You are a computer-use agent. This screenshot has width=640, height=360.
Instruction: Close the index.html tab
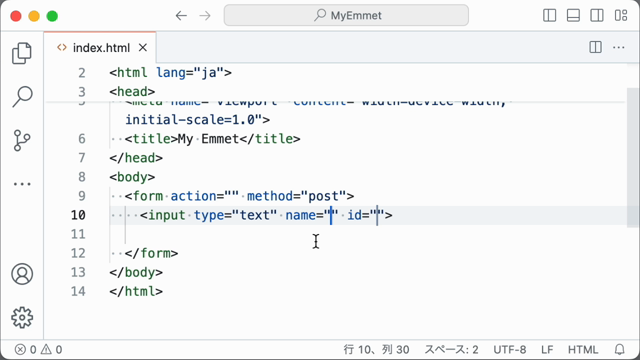[142, 48]
